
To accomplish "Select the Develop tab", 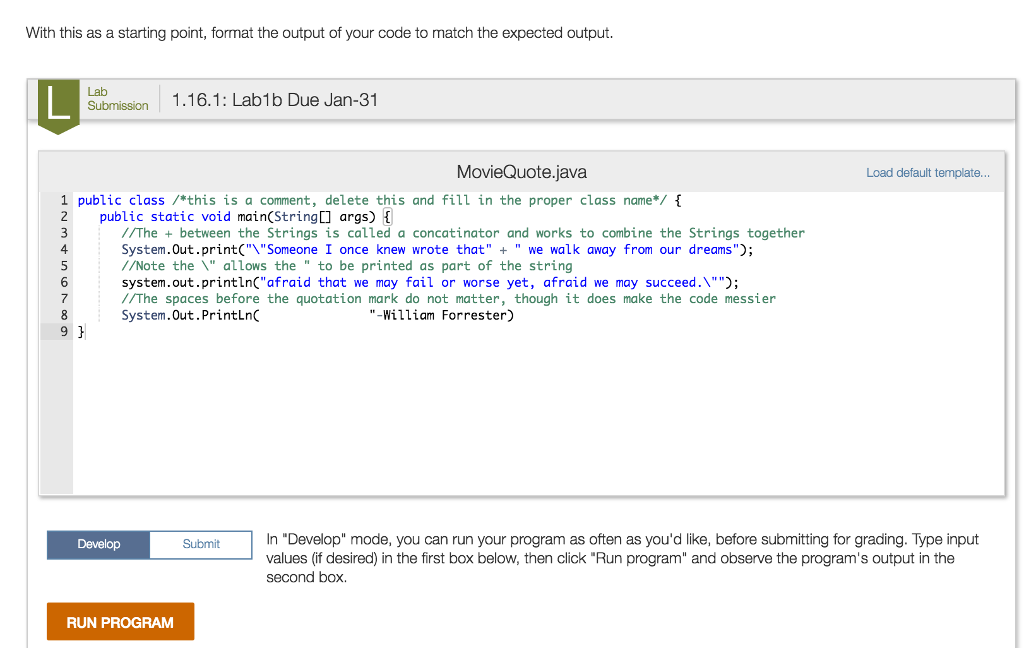I will click(97, 544).
